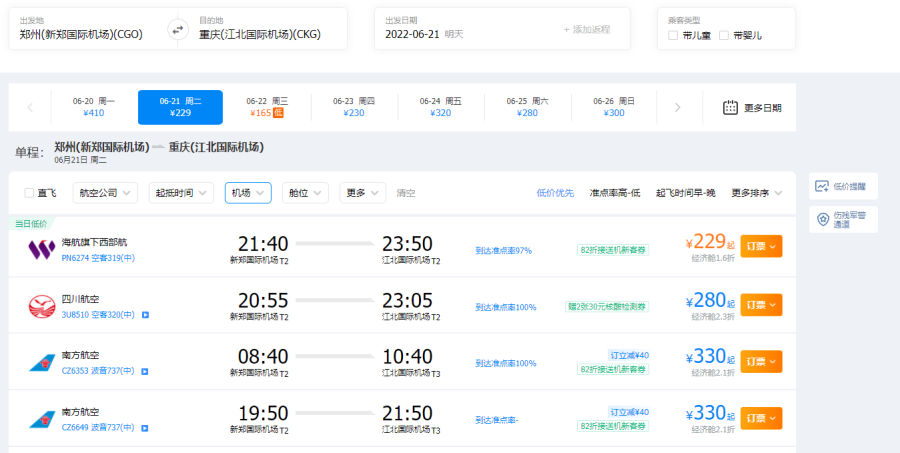The width and height of the screenshot is (900, 453).
Task: Click the 伤残军警通道 shield icon
Action: click(822, 219)
